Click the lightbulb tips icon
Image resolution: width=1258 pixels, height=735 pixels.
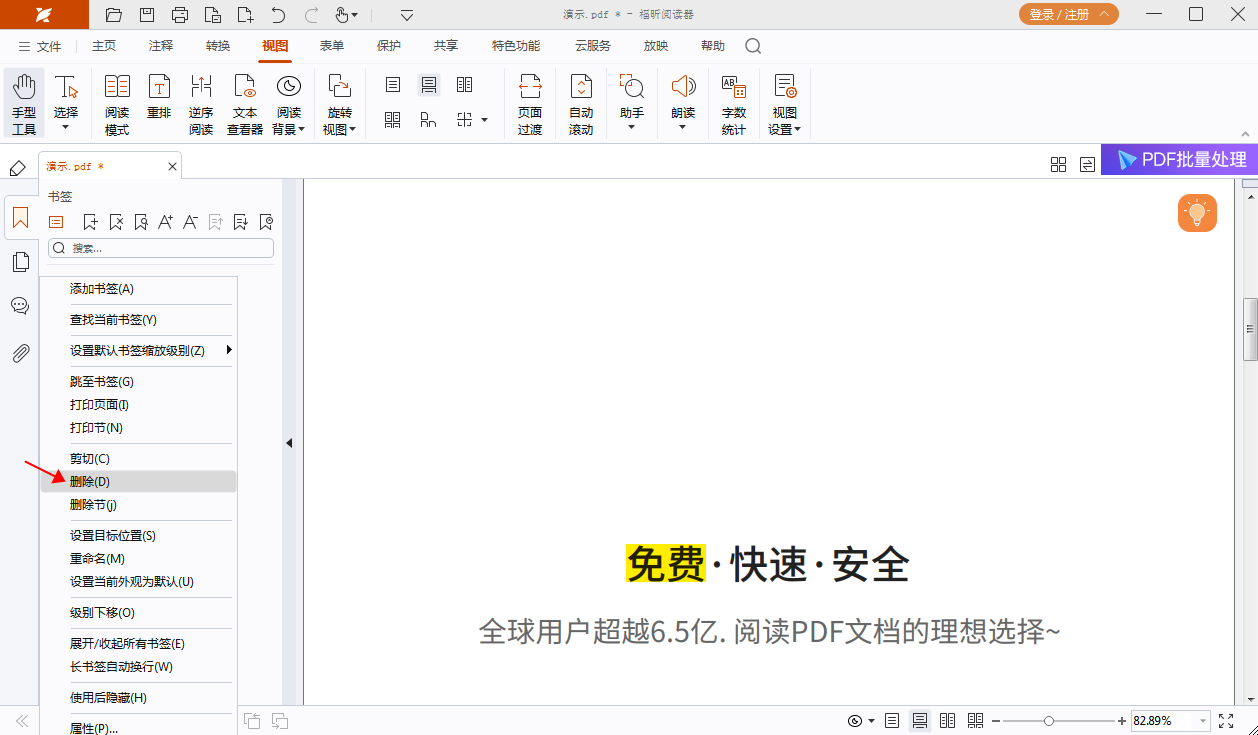(x=1197, y=213)
